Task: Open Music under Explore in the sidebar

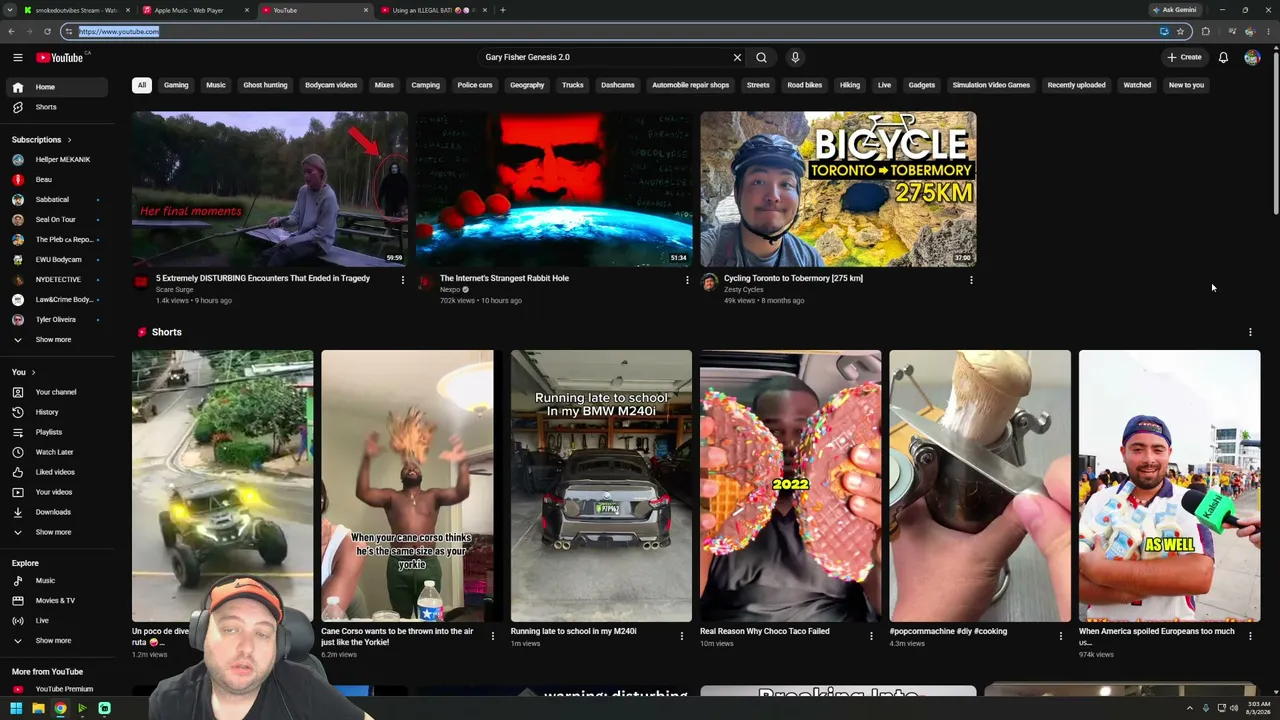Action: (x=56, y=580)
